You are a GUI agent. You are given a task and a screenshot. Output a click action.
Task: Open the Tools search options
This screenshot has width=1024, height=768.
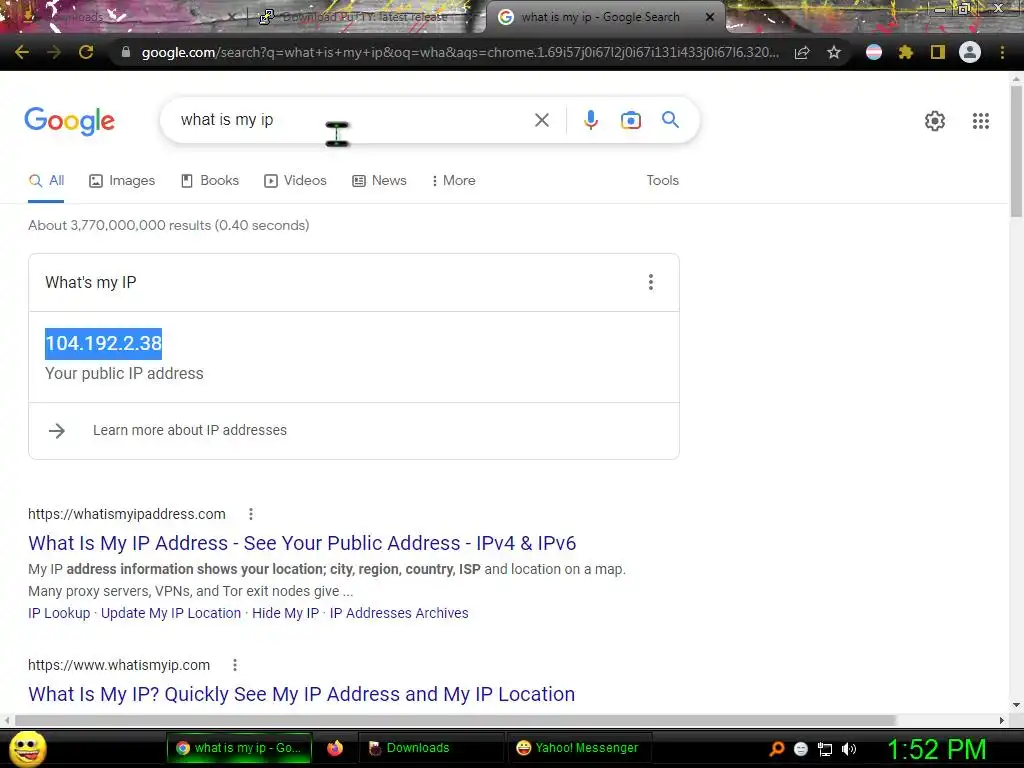click(x=662, y=180)
